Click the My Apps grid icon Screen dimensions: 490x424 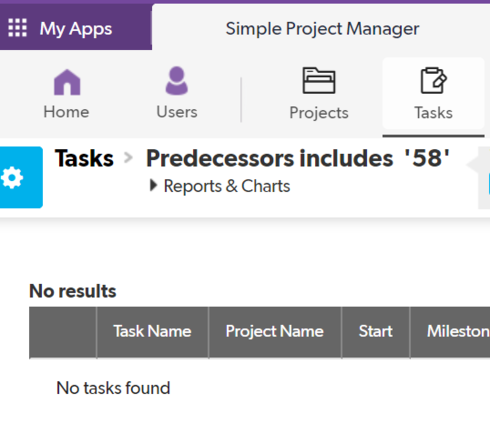click(17, 28)
